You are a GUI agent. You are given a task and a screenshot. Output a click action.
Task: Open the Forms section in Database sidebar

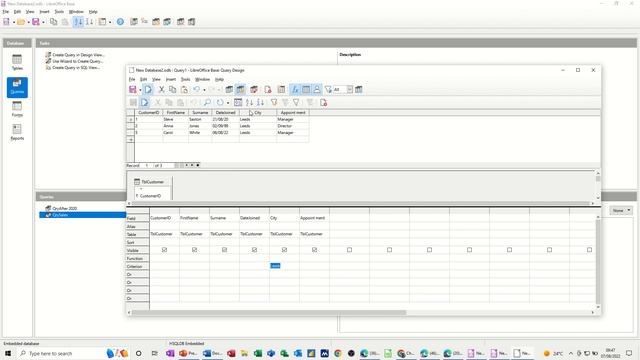tap(17, 109)
